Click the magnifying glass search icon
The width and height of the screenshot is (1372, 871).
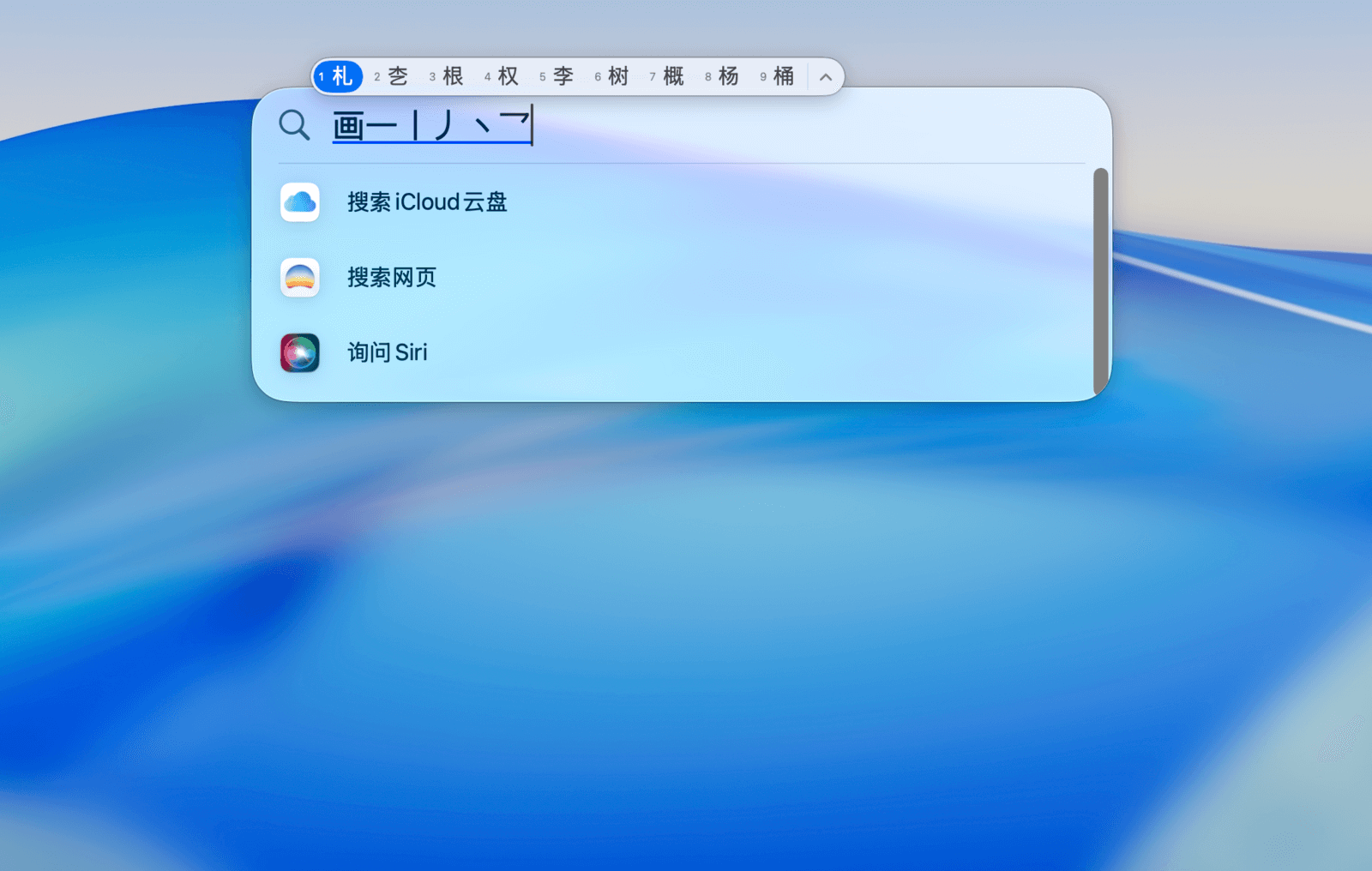[x=294, y=125]
